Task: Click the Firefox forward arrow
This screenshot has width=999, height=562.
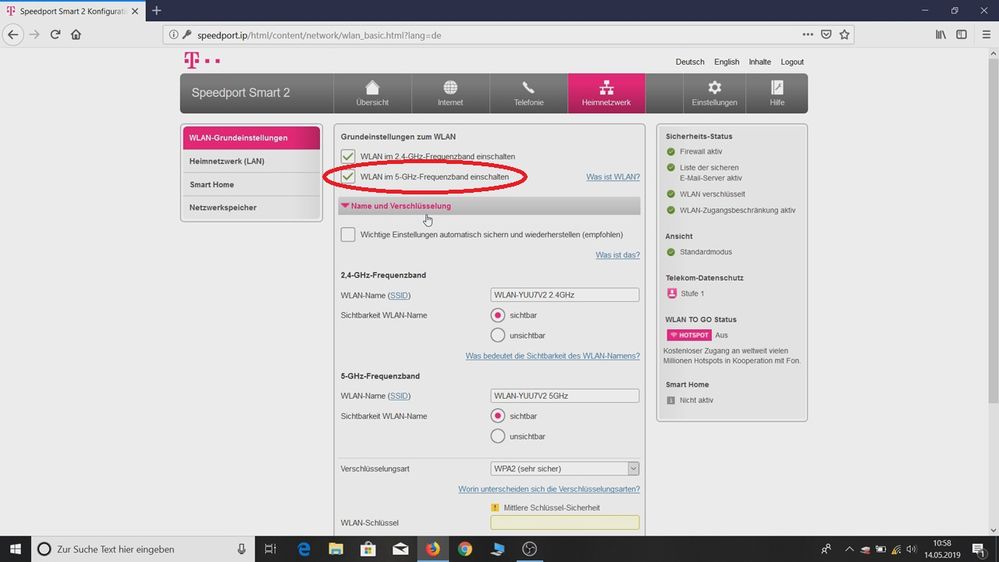Action: click(34, 34)
